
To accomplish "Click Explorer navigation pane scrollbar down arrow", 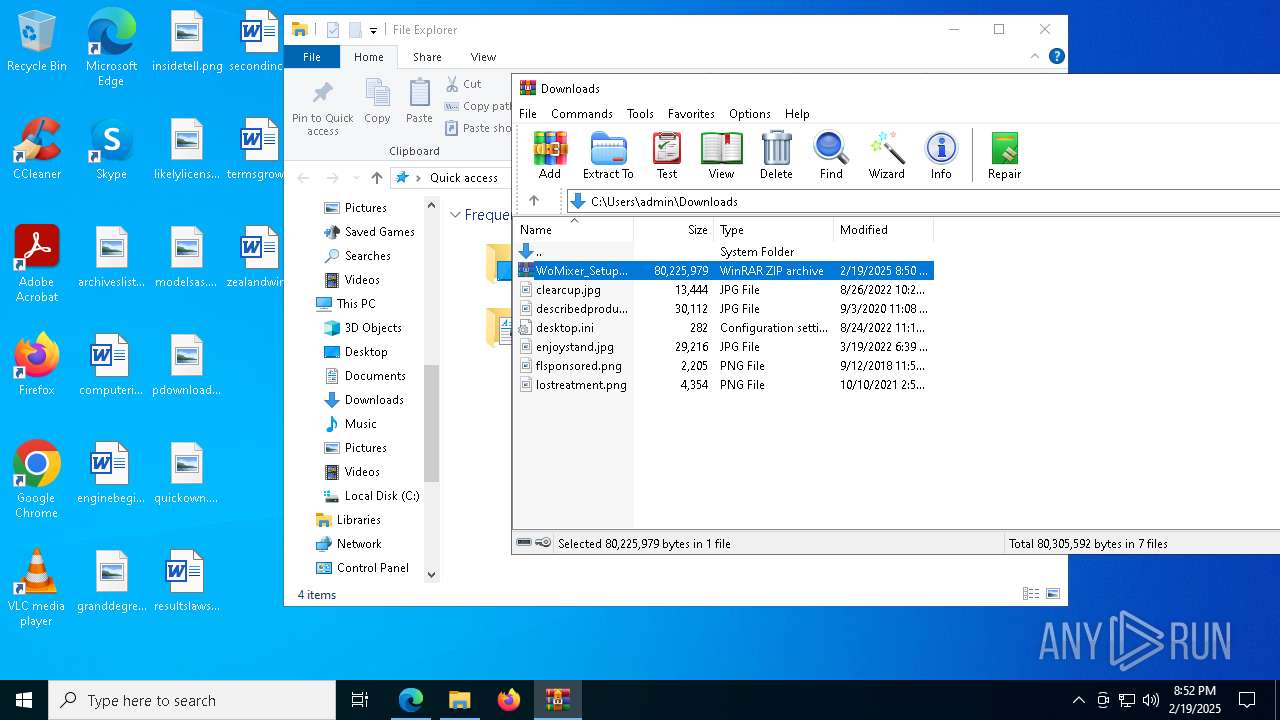I will point(432,575).
